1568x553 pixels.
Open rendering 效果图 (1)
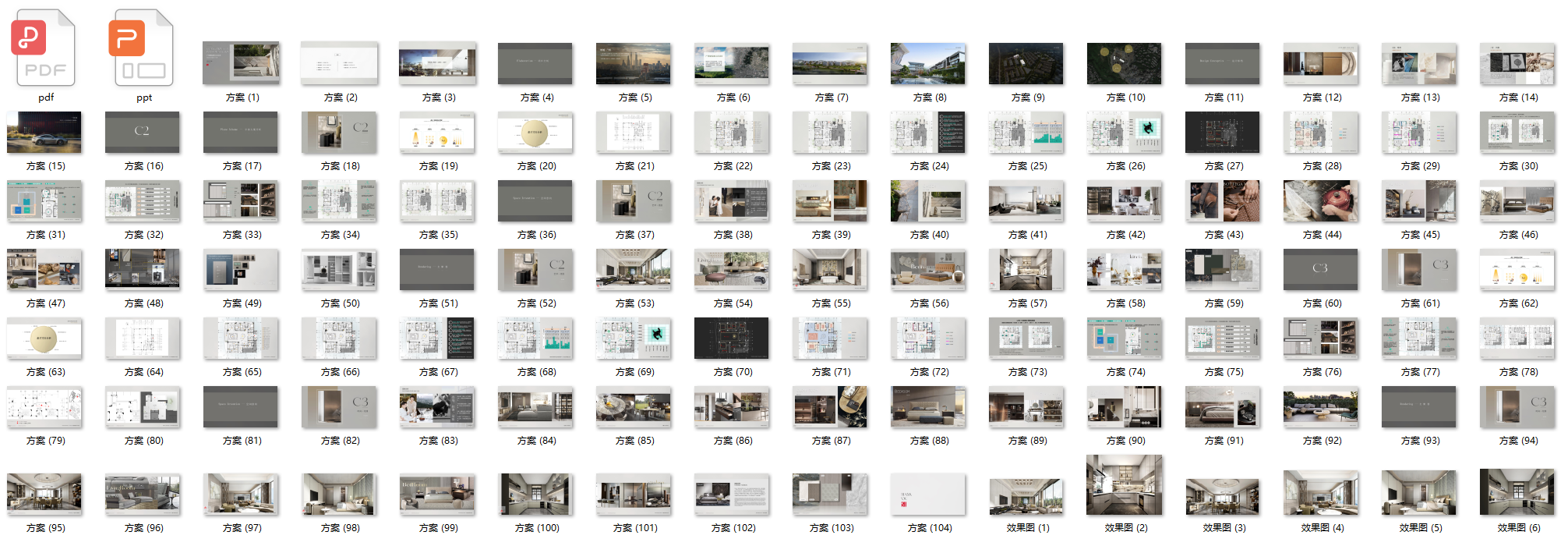click(x=1026, y=495)
